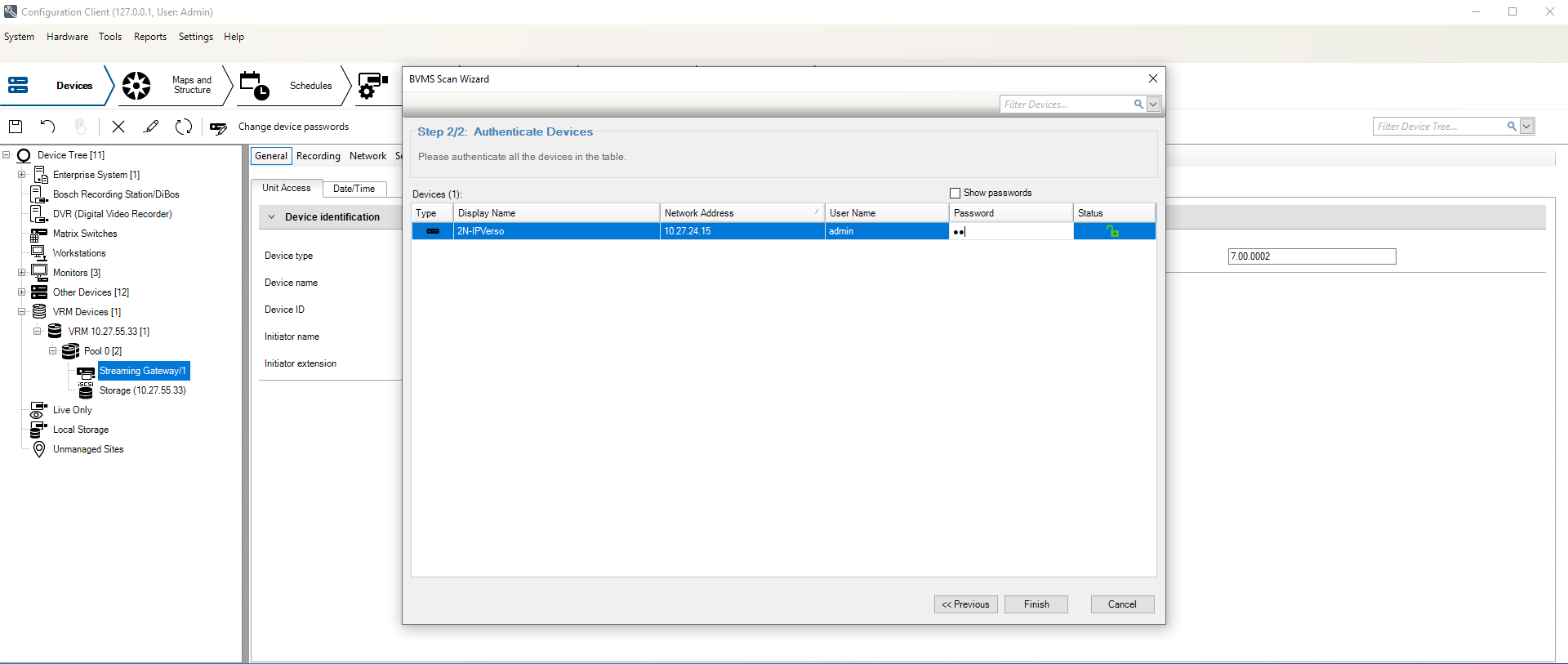Collapse the Device identification section
Screen dimensions: 1568x664
[x=272, y=217]
